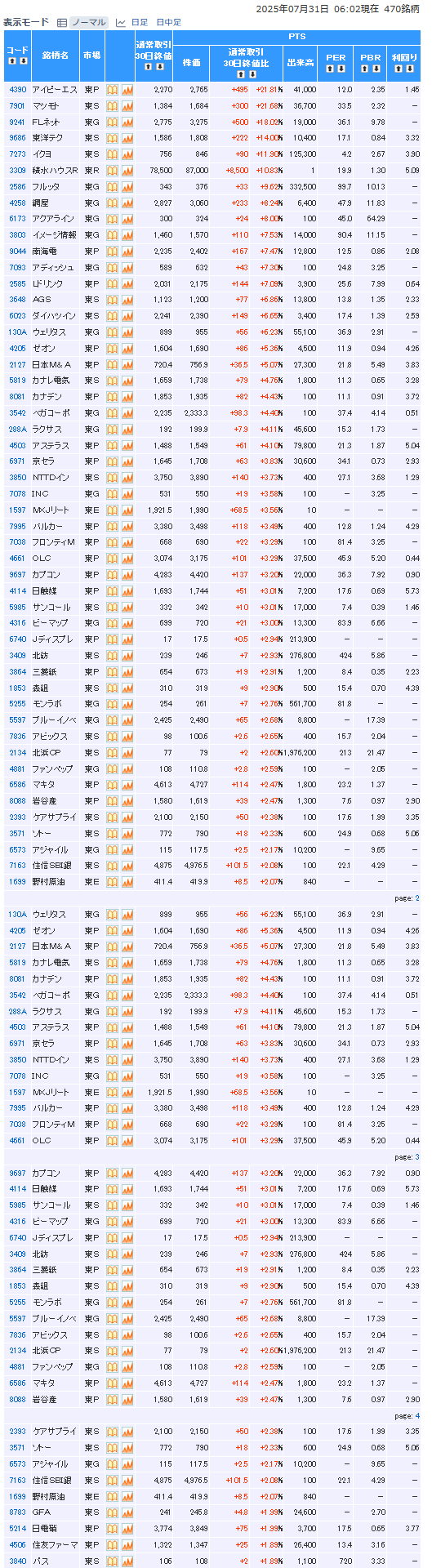Open the chart icon for FLネット
432x1568 pixels.
127,122
